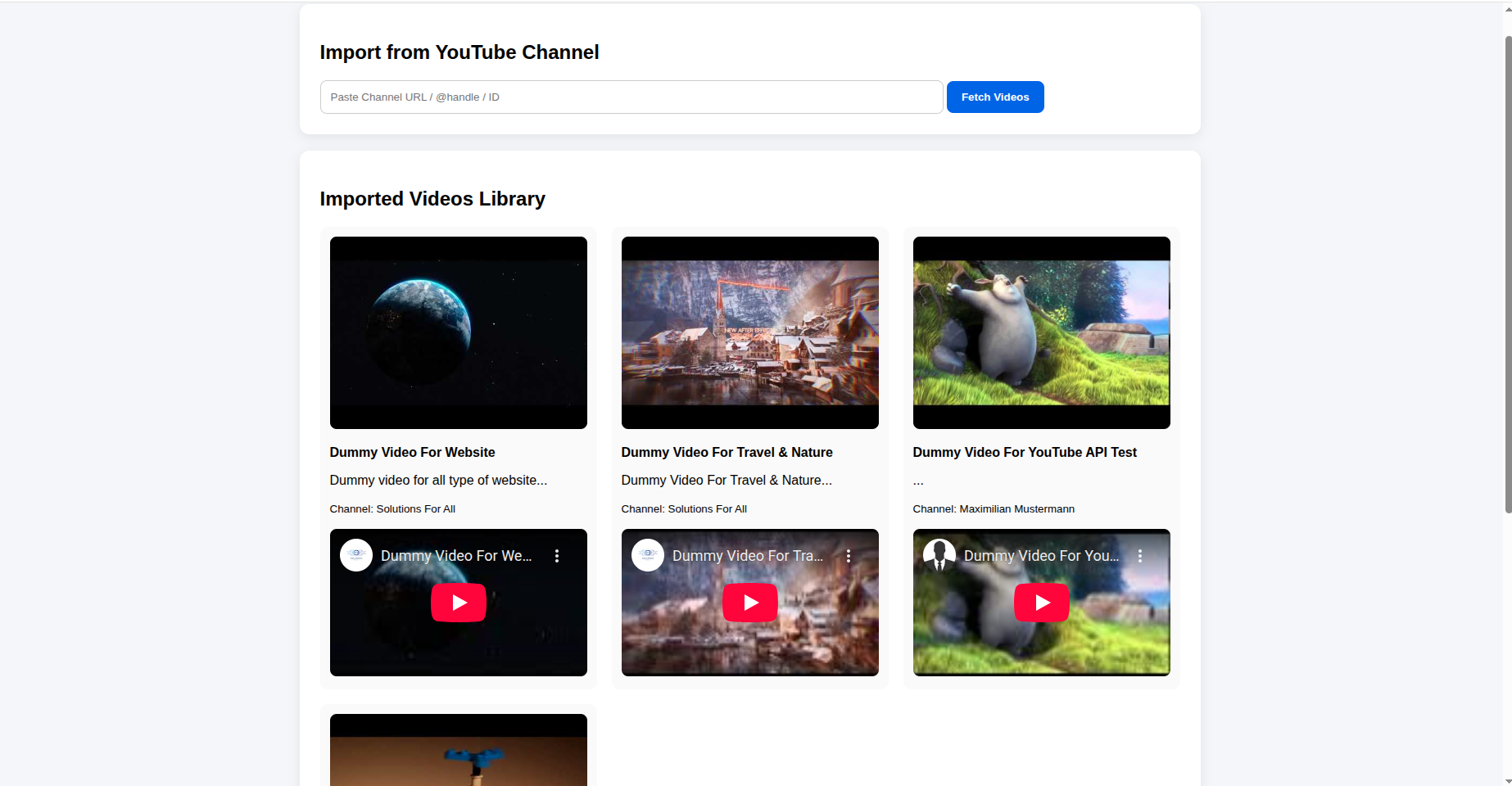Play the Dummy Video For Website embed
Viewport: 1512px width, 786px height.
(x=458, y=603)
